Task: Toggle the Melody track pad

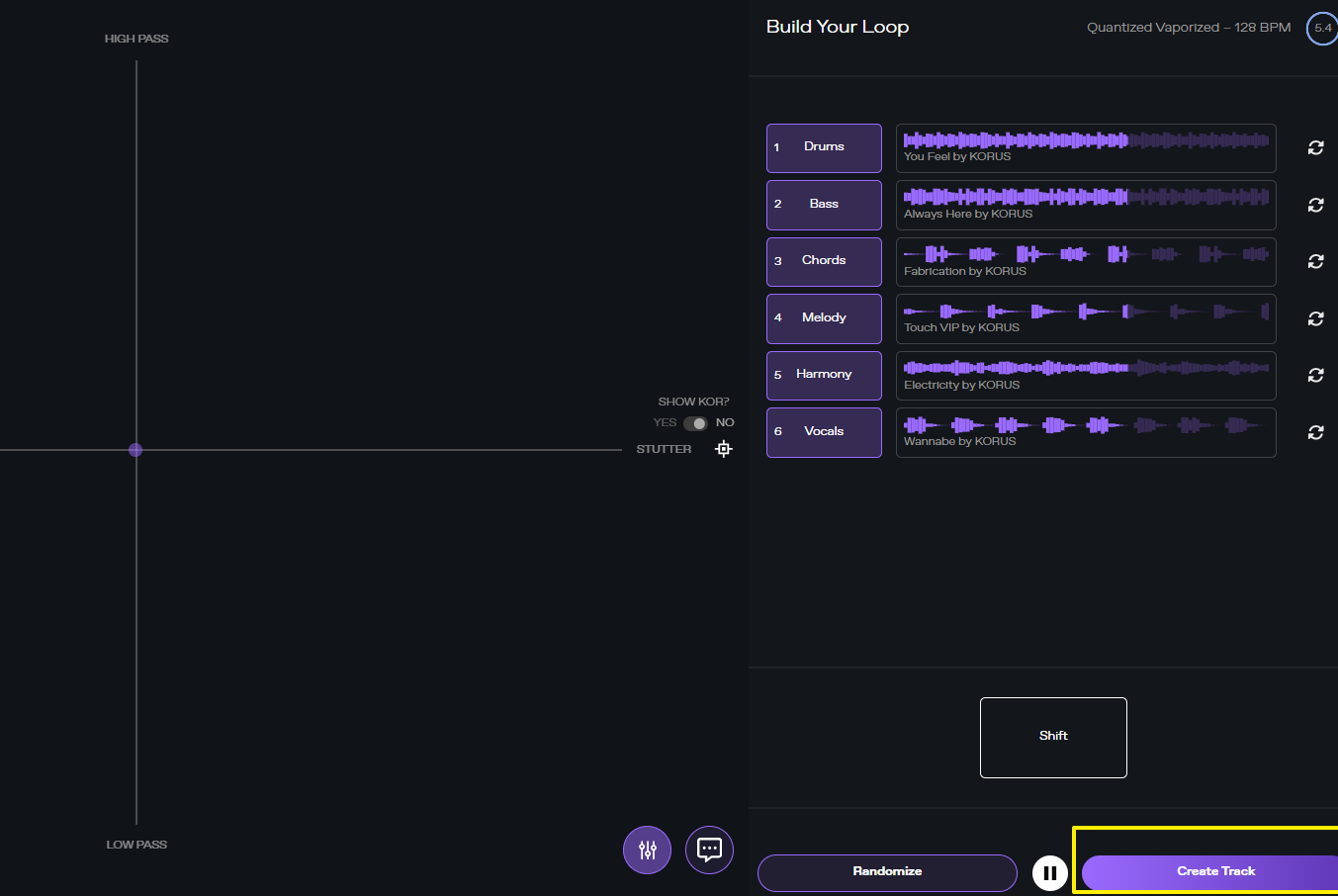Action: [824, 318]
